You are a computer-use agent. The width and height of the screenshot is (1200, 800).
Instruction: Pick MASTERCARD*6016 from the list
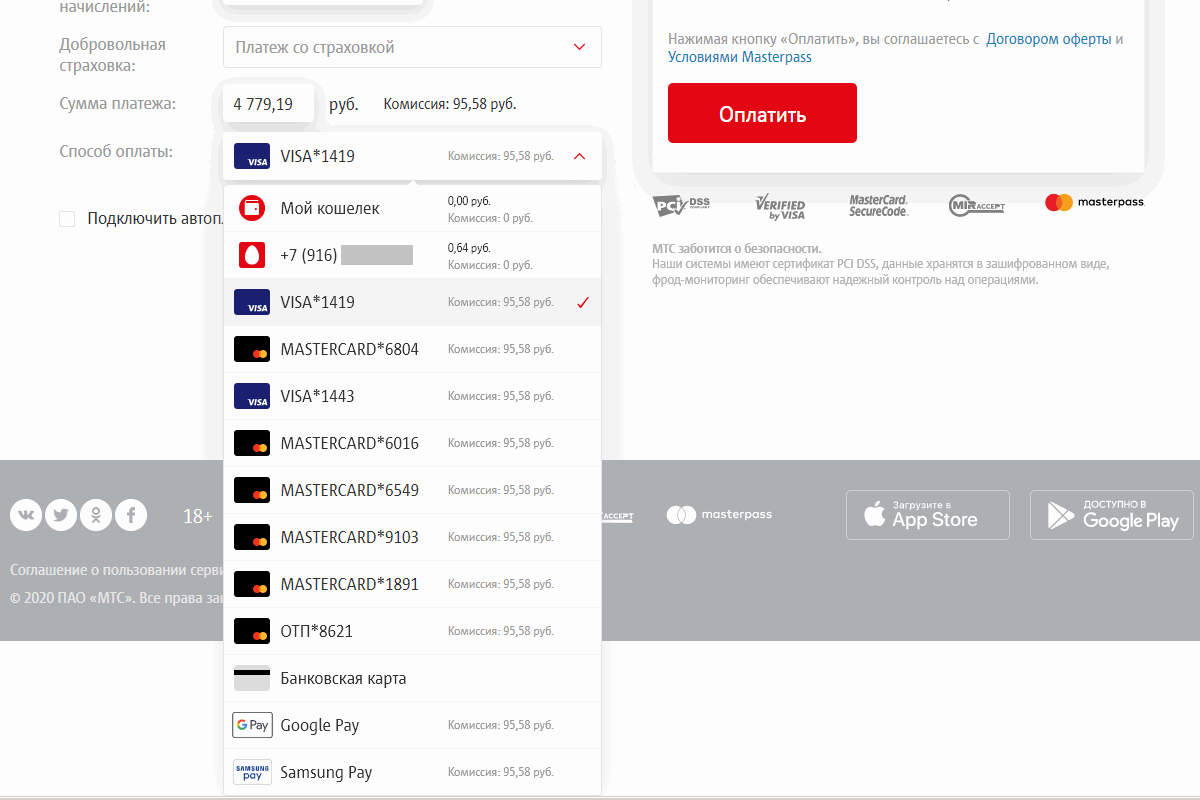412,443
